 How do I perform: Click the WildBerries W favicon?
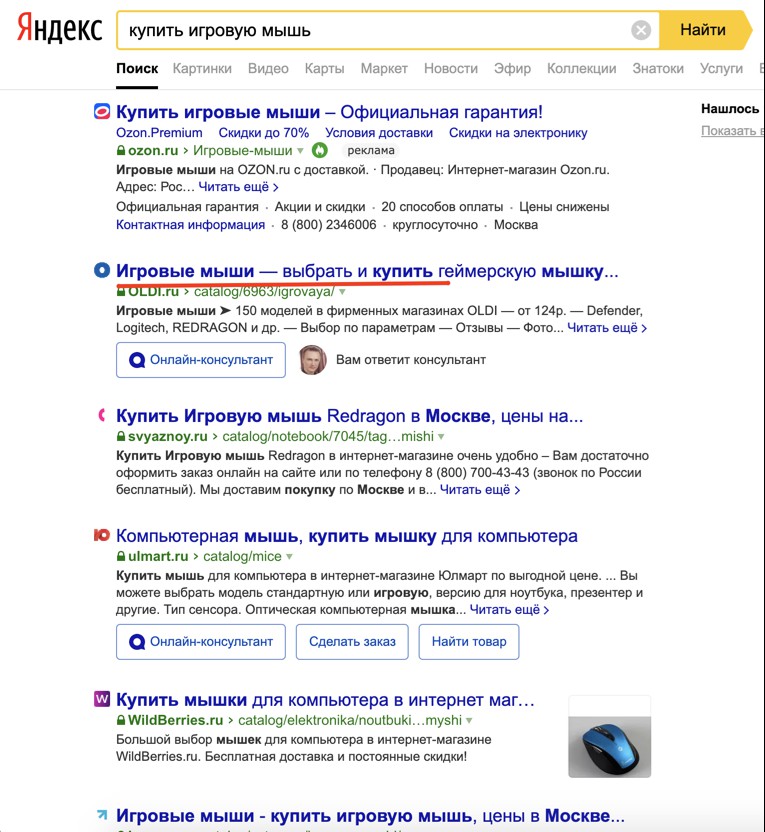tap(102, 699)
